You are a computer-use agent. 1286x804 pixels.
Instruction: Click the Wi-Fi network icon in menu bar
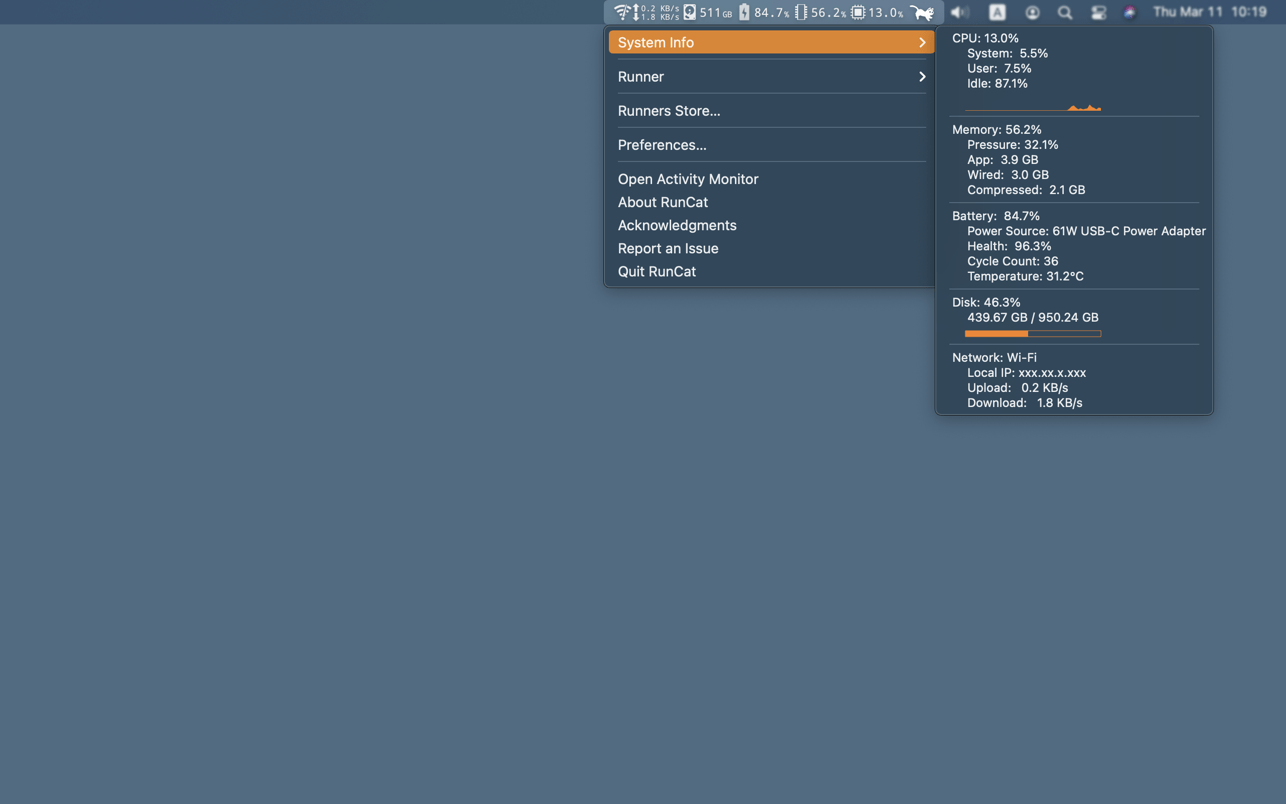click(x=621, y=12)
